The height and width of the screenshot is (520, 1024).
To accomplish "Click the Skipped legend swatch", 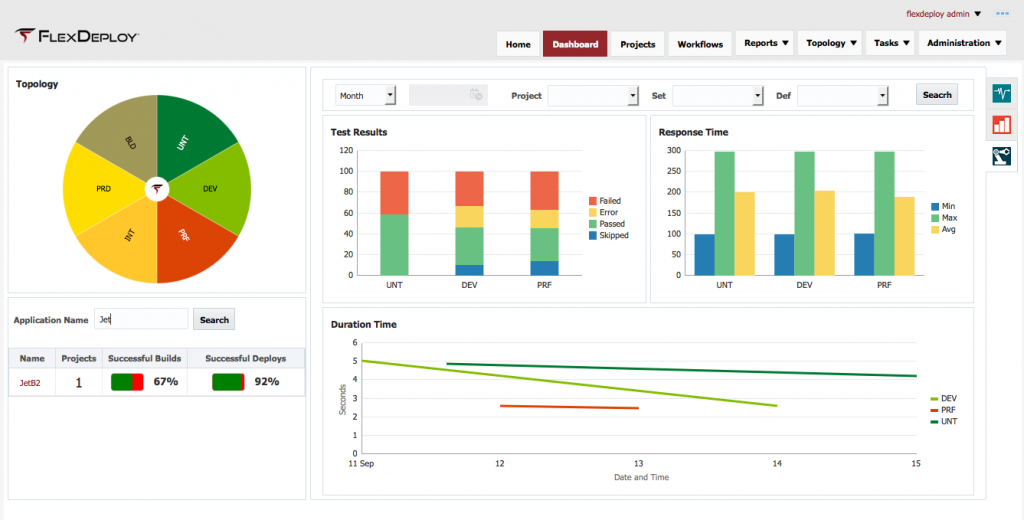I will click(x=592, y=235).
